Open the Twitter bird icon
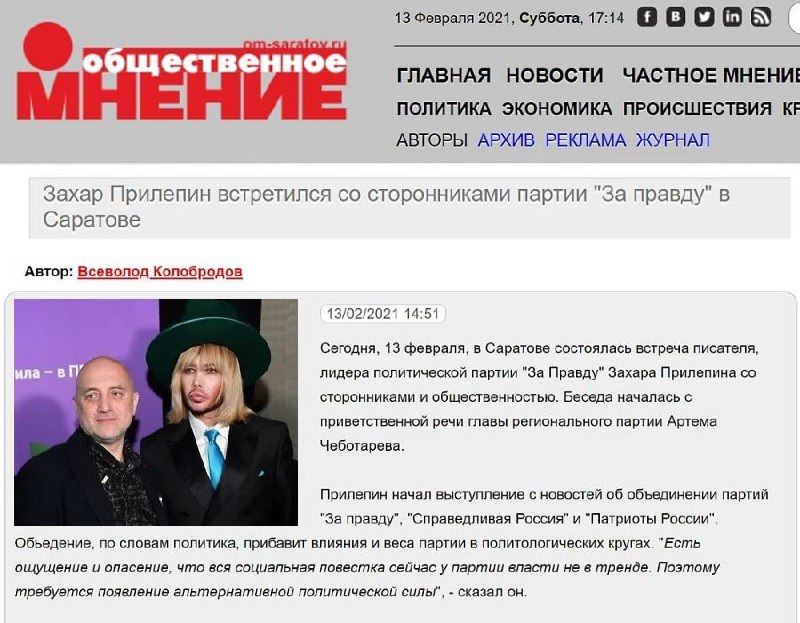Screen dimensions: 800x623 [x=704, y=17]
